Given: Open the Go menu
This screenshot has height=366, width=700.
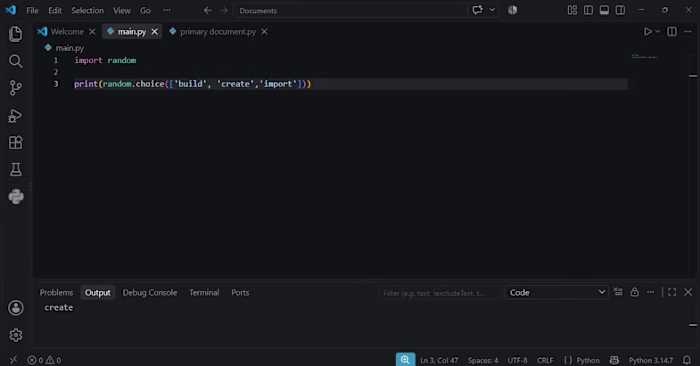Looking at the screenshot, I should click(x=145, y=10).
